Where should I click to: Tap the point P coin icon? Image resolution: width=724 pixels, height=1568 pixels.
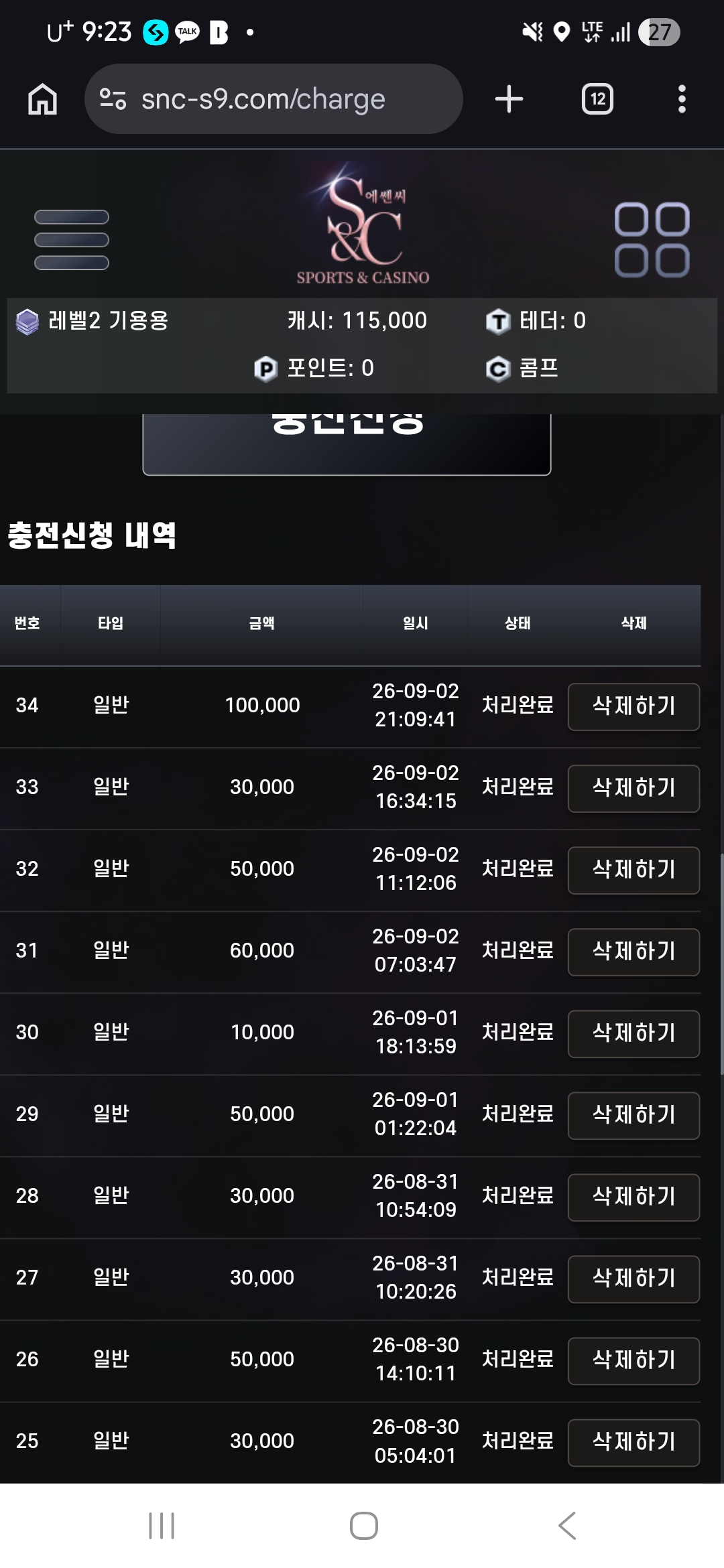(x=266, y=369)
